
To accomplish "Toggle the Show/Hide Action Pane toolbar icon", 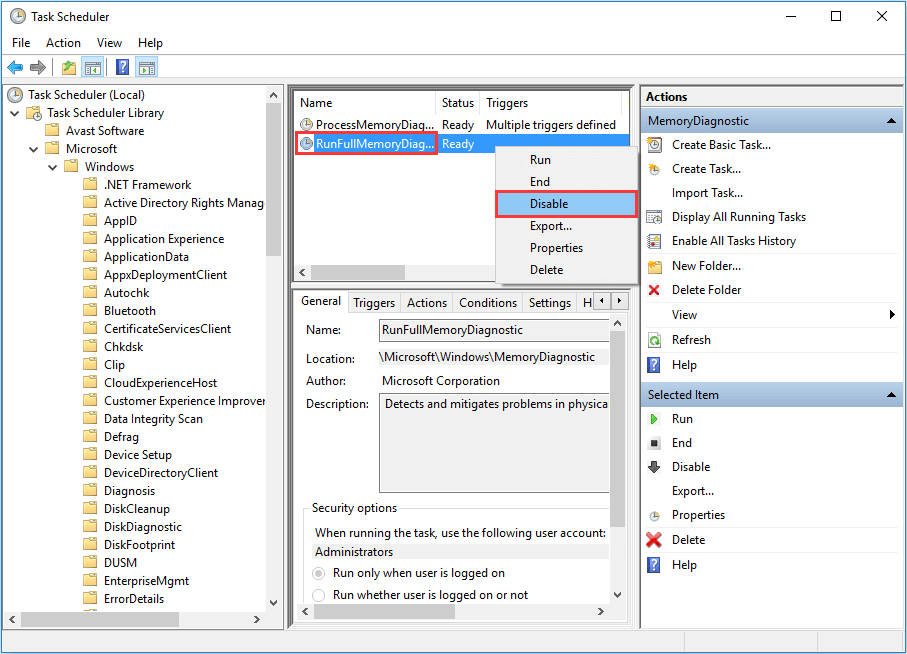I will (147, 68).
